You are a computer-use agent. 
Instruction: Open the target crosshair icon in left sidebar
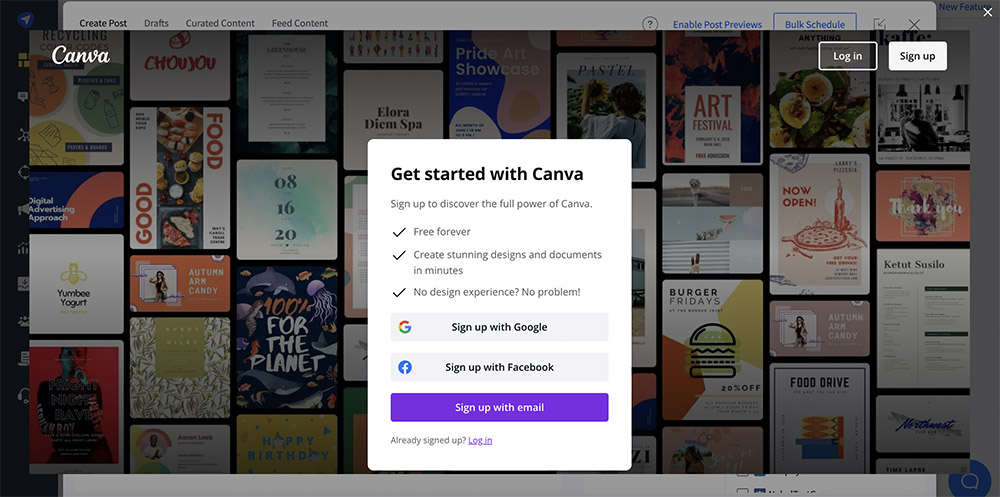[x=24, y=172]
